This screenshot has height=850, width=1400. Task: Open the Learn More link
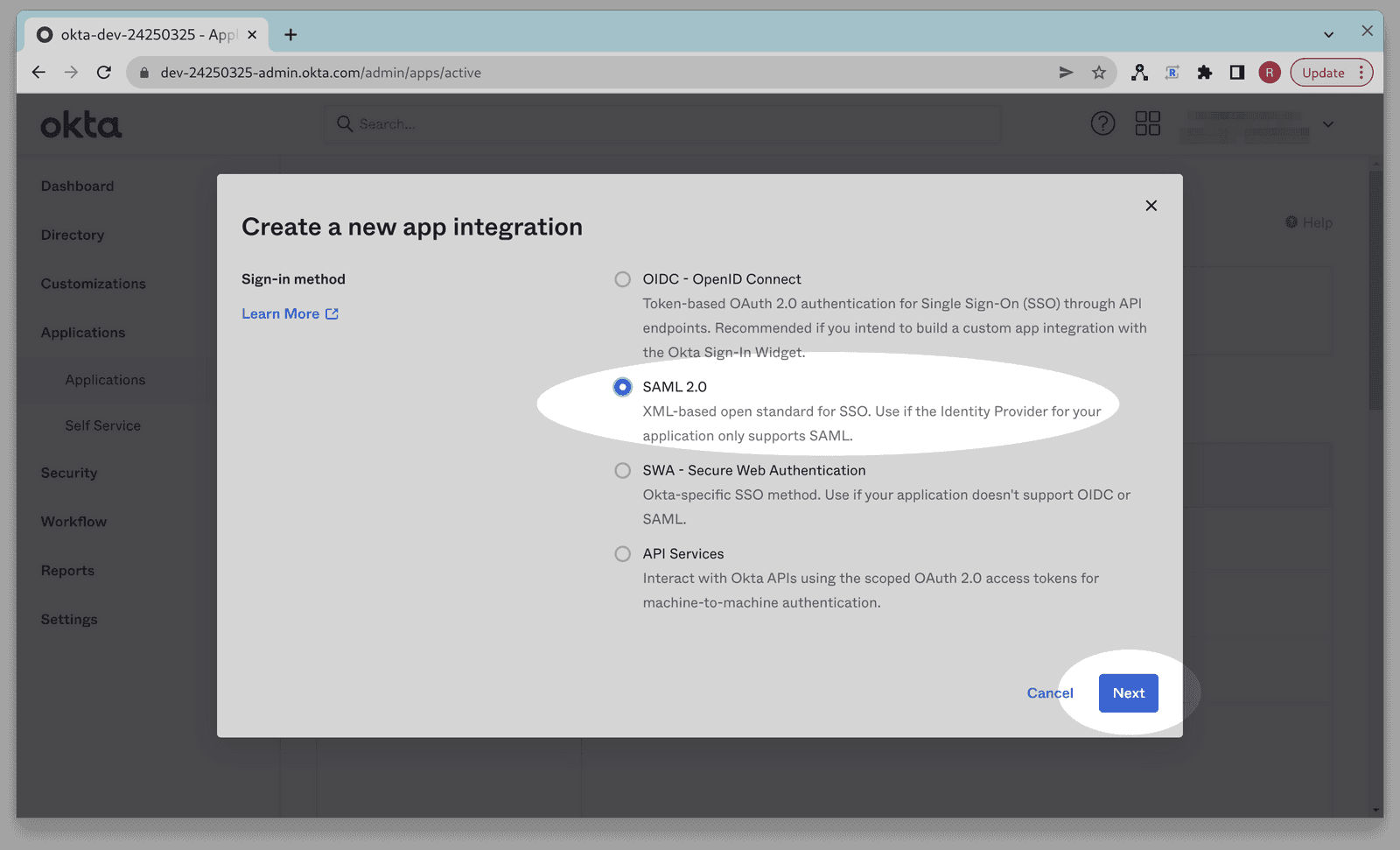tap(290, 314)
